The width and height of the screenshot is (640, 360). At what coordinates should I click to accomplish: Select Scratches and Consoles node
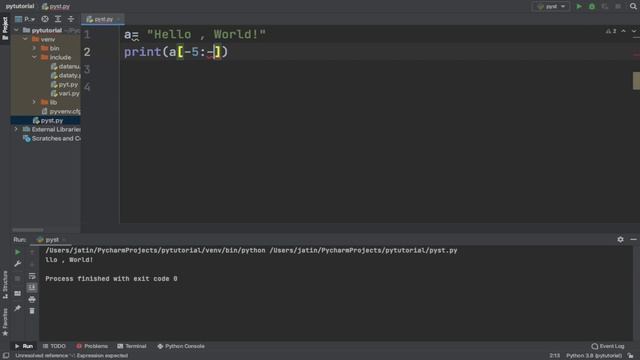tap(52, 138)
